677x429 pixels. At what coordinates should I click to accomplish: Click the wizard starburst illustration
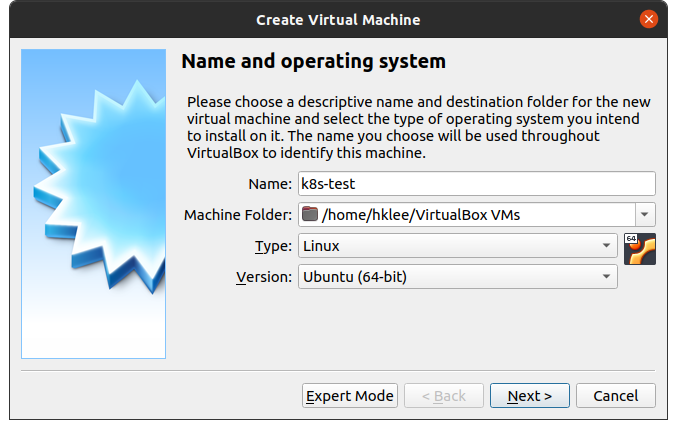tap(94, 204)
